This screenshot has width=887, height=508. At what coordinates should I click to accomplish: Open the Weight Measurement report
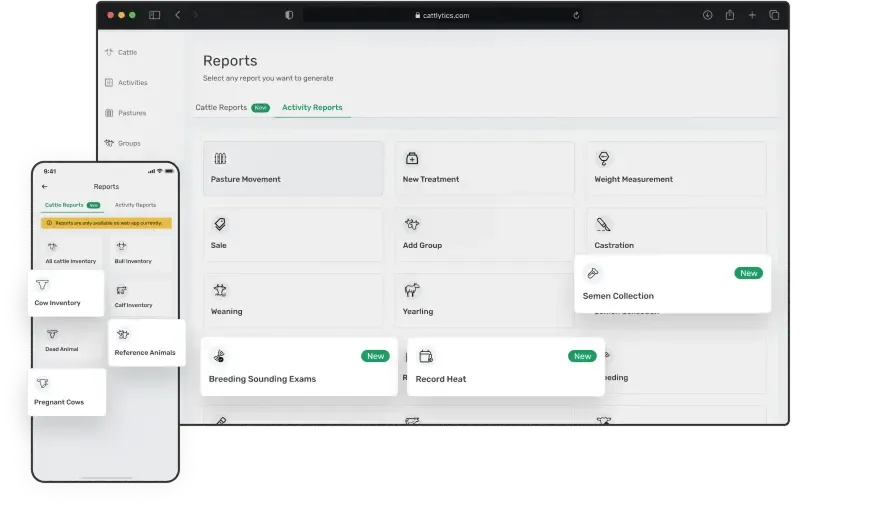click(677, 169)
